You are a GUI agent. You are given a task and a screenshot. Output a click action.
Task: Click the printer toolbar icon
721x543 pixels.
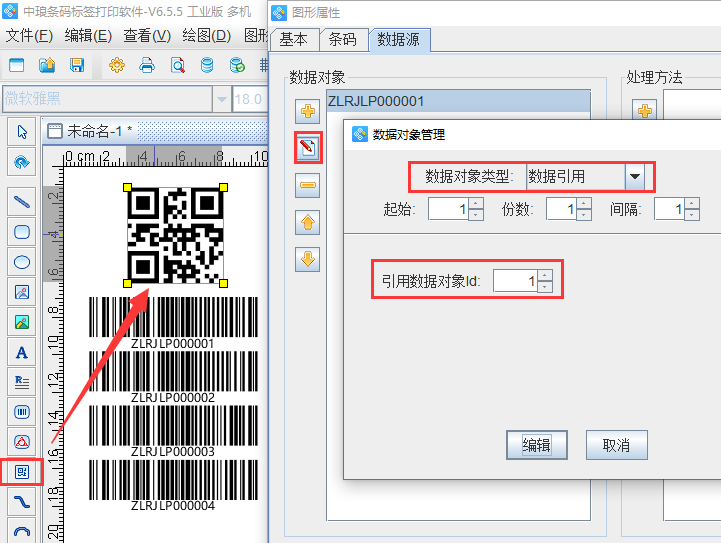(147, 65)
